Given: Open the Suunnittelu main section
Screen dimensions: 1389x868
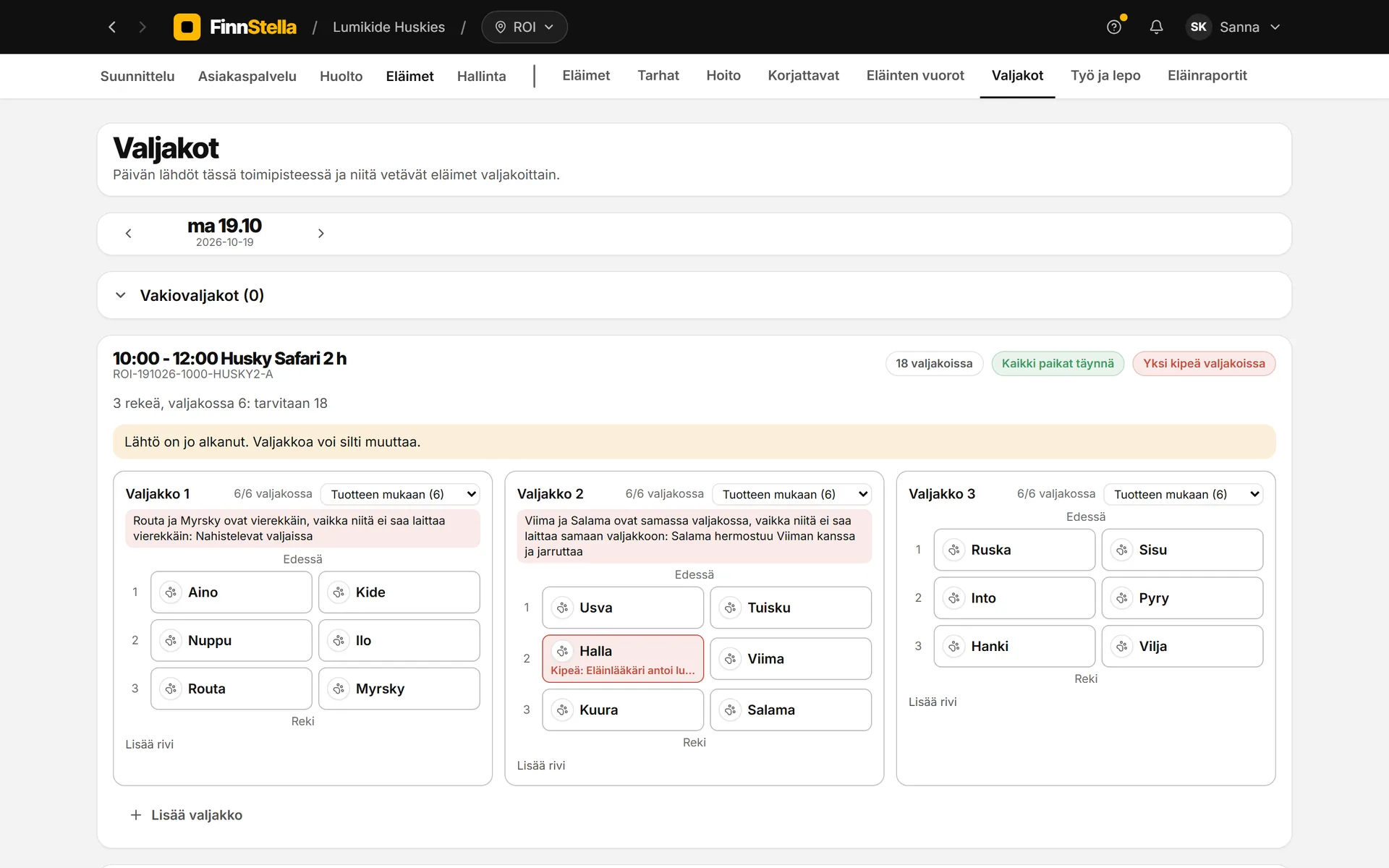Looking at the screenshot, I should (x=137, y=76).
